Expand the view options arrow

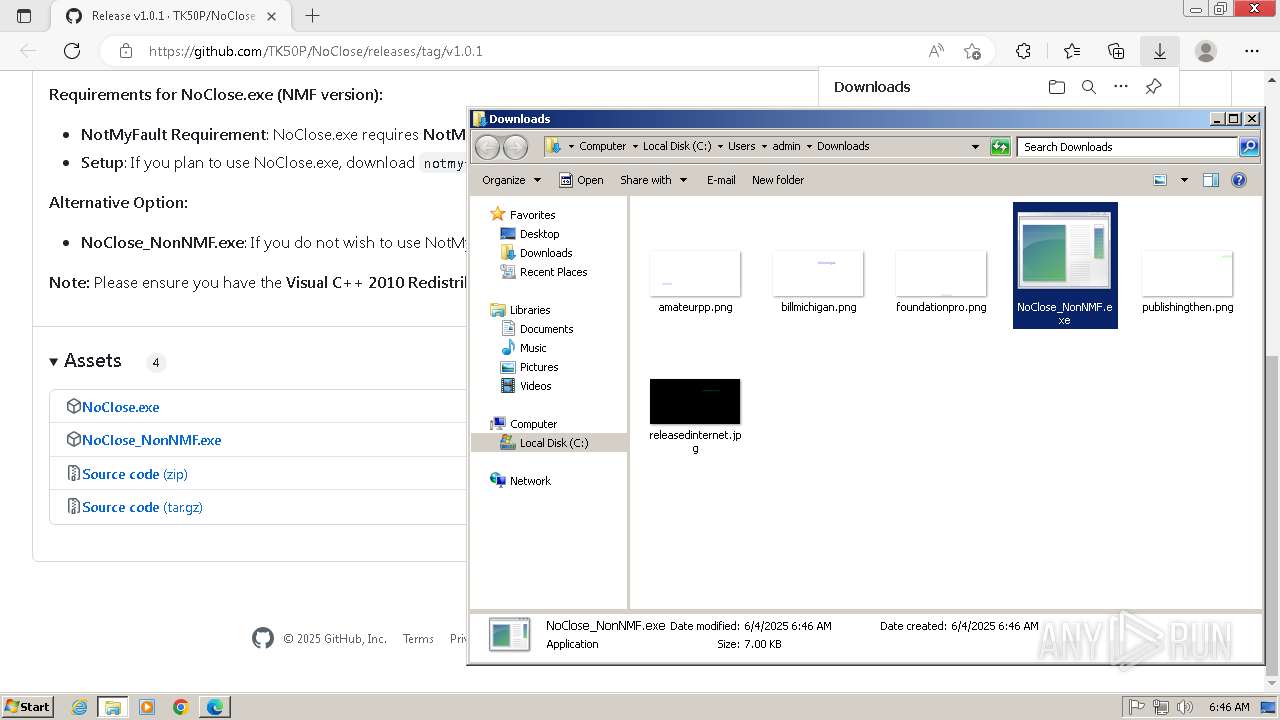pos(1184,180)
